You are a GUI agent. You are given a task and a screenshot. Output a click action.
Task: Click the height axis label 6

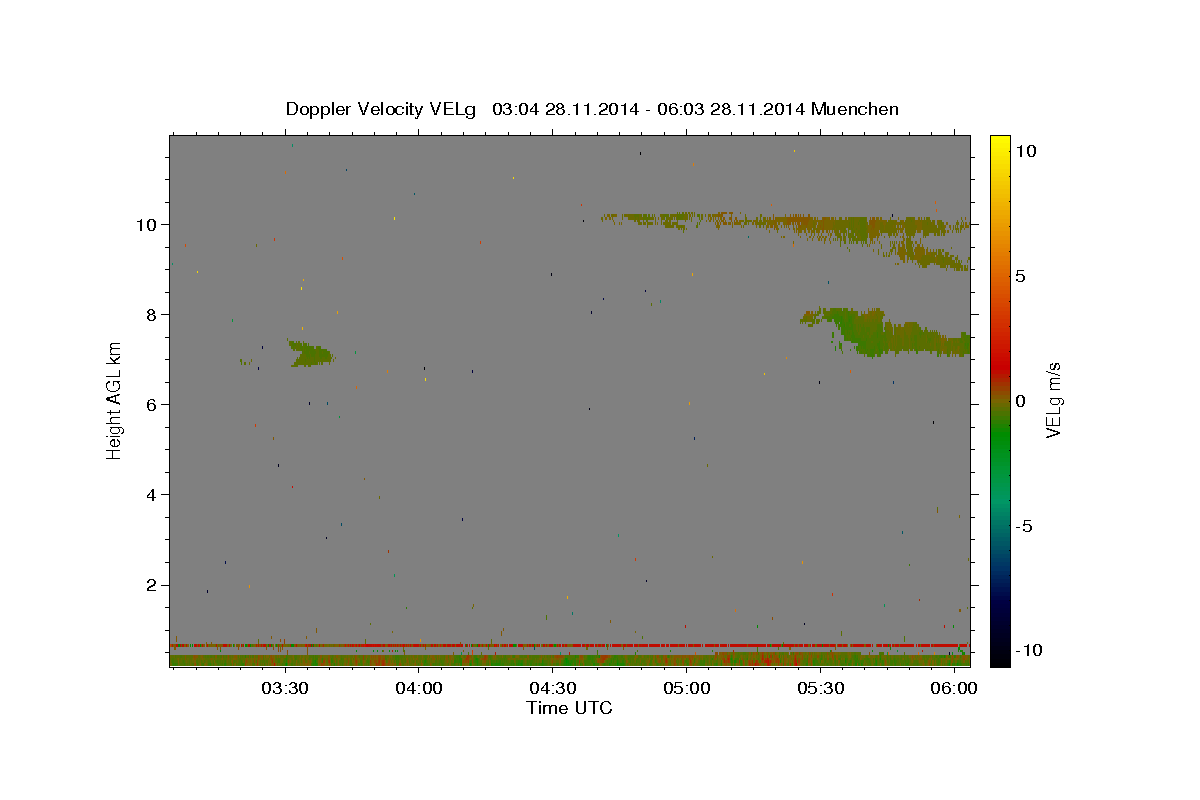tap(153, 404)
